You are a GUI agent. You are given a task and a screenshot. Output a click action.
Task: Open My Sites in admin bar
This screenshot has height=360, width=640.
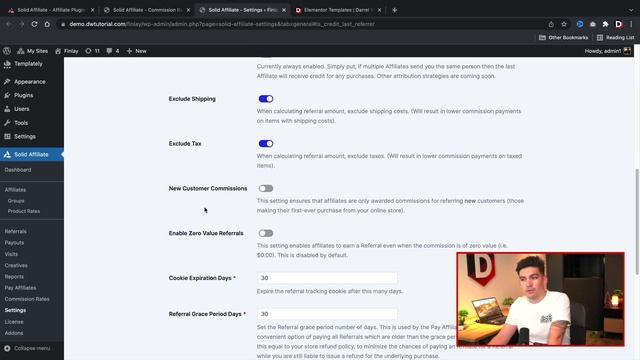[33, 51]
